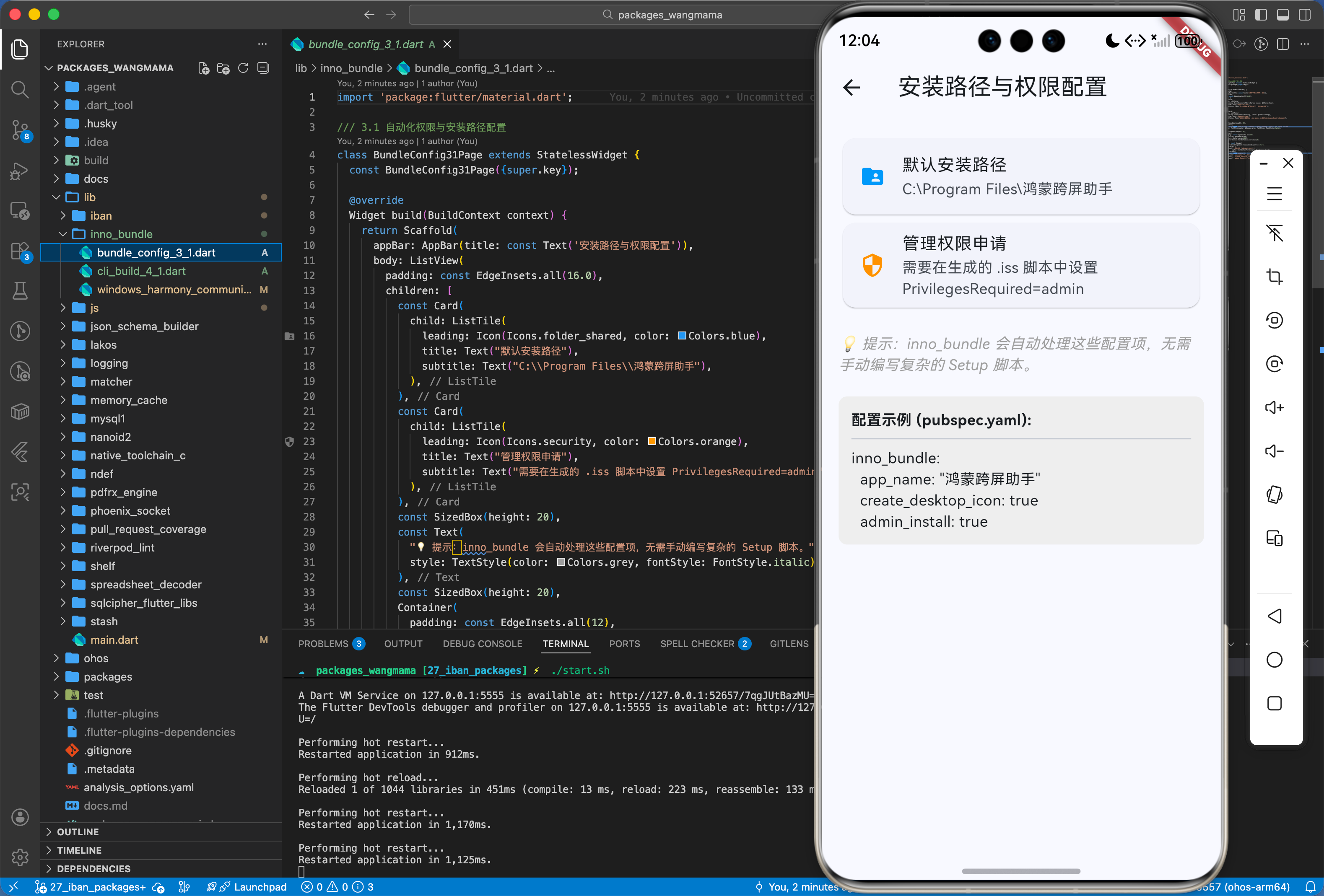Viewport: 1324px width, 896px height.
Task: Click the Colors.orange color swatch
Action: point(652,441)
